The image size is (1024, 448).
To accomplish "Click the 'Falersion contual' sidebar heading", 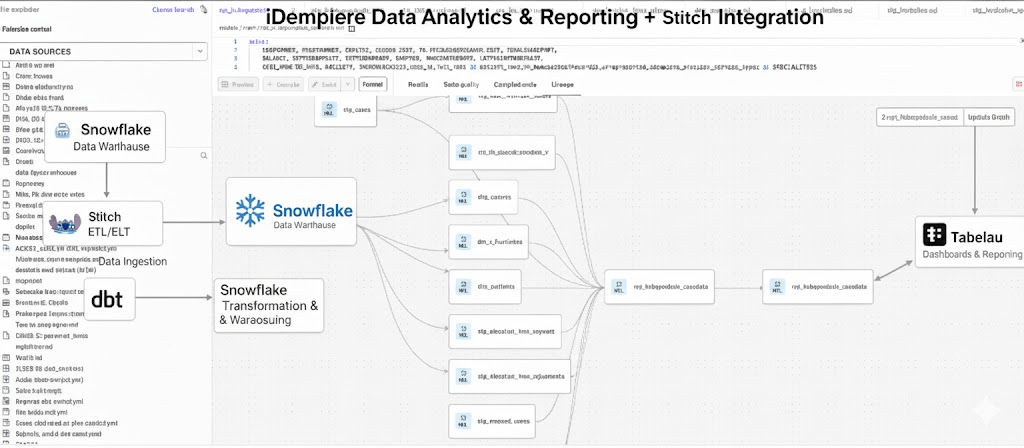I will click(27, 29).
